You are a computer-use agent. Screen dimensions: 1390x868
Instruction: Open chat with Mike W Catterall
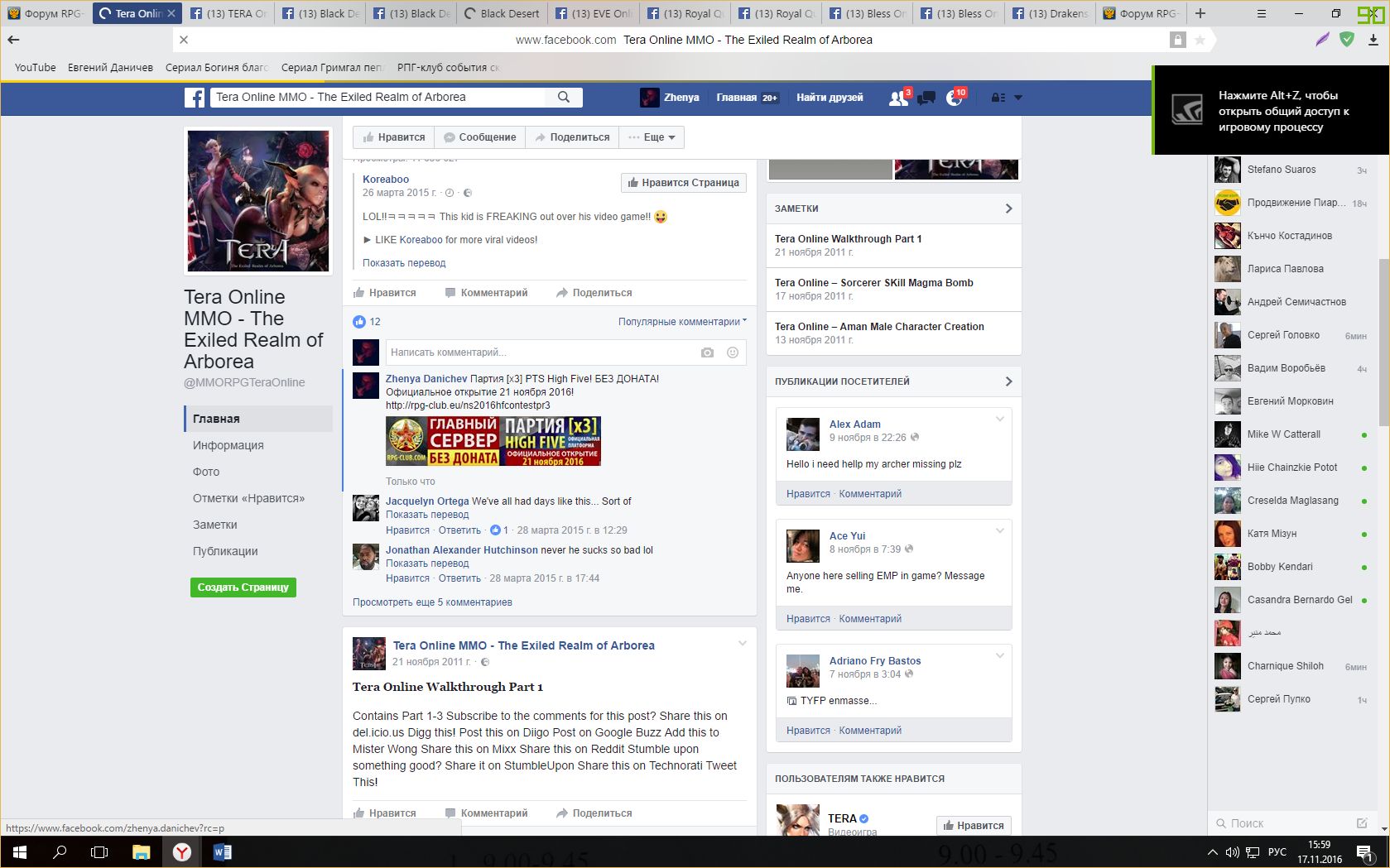1291,434
